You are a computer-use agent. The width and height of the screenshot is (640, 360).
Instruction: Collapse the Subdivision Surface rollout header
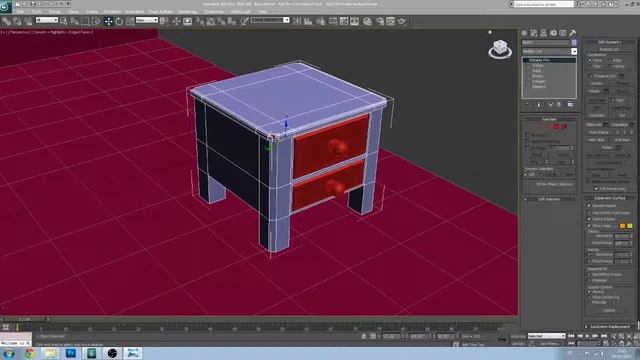(610, 198)
